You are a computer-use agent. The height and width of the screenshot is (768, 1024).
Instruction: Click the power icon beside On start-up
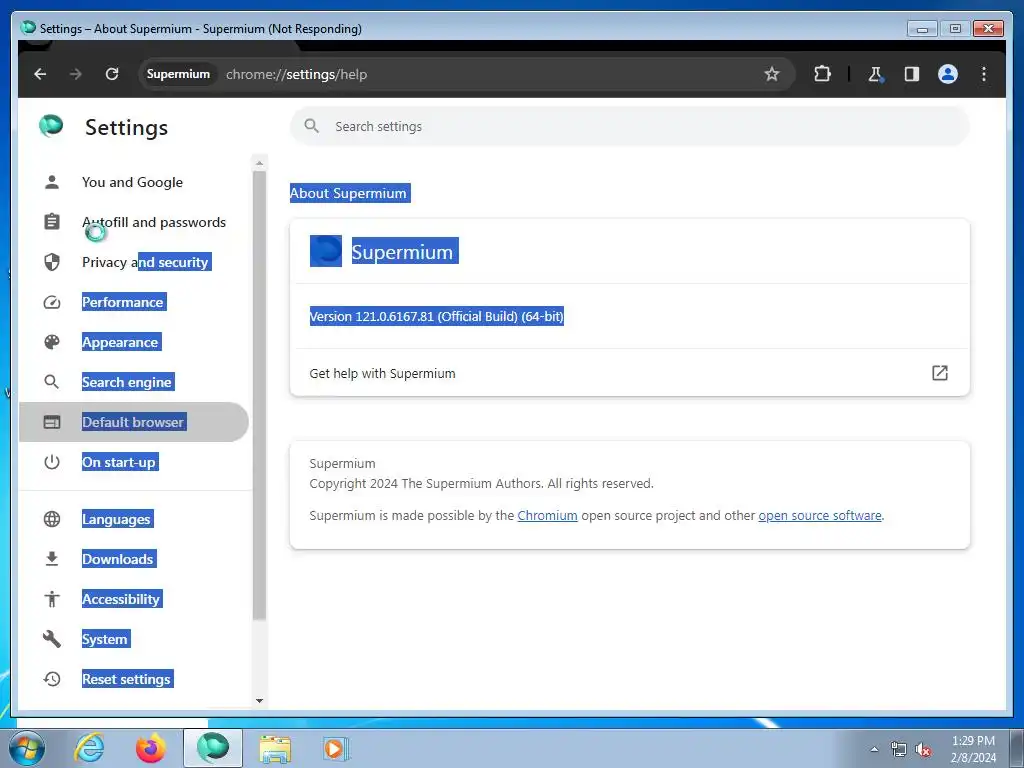coord(52,462)
